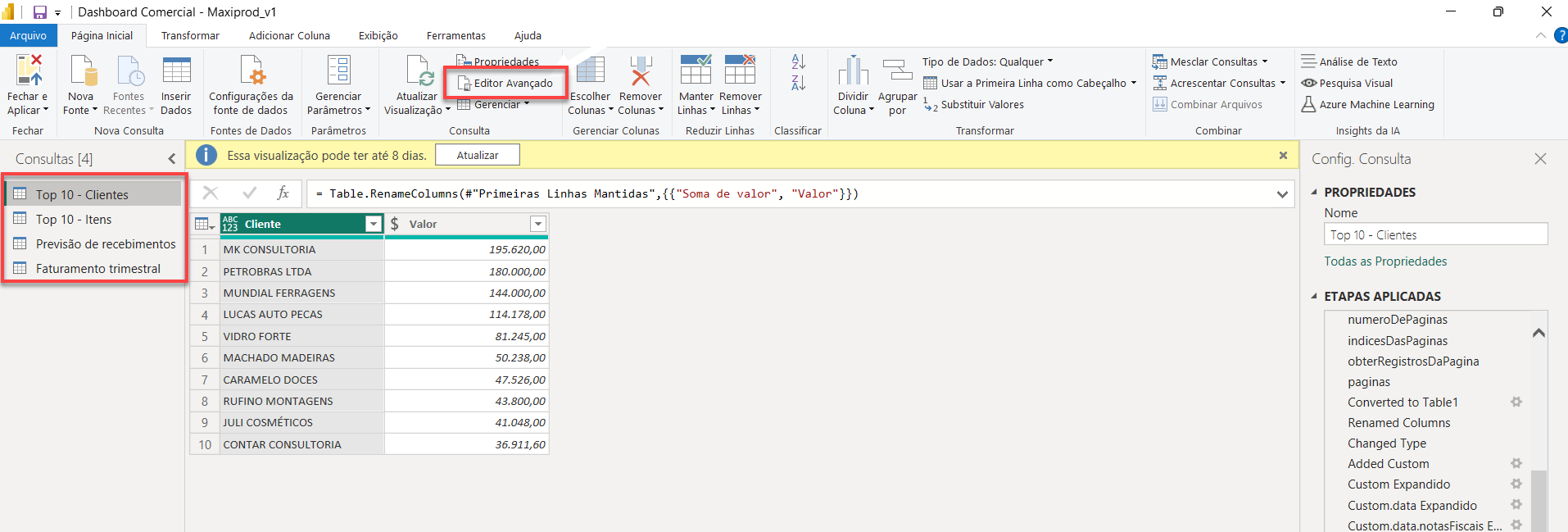Confirm formula with the checkmark icon
1568x532 pixels.
[x=250, y=193]
